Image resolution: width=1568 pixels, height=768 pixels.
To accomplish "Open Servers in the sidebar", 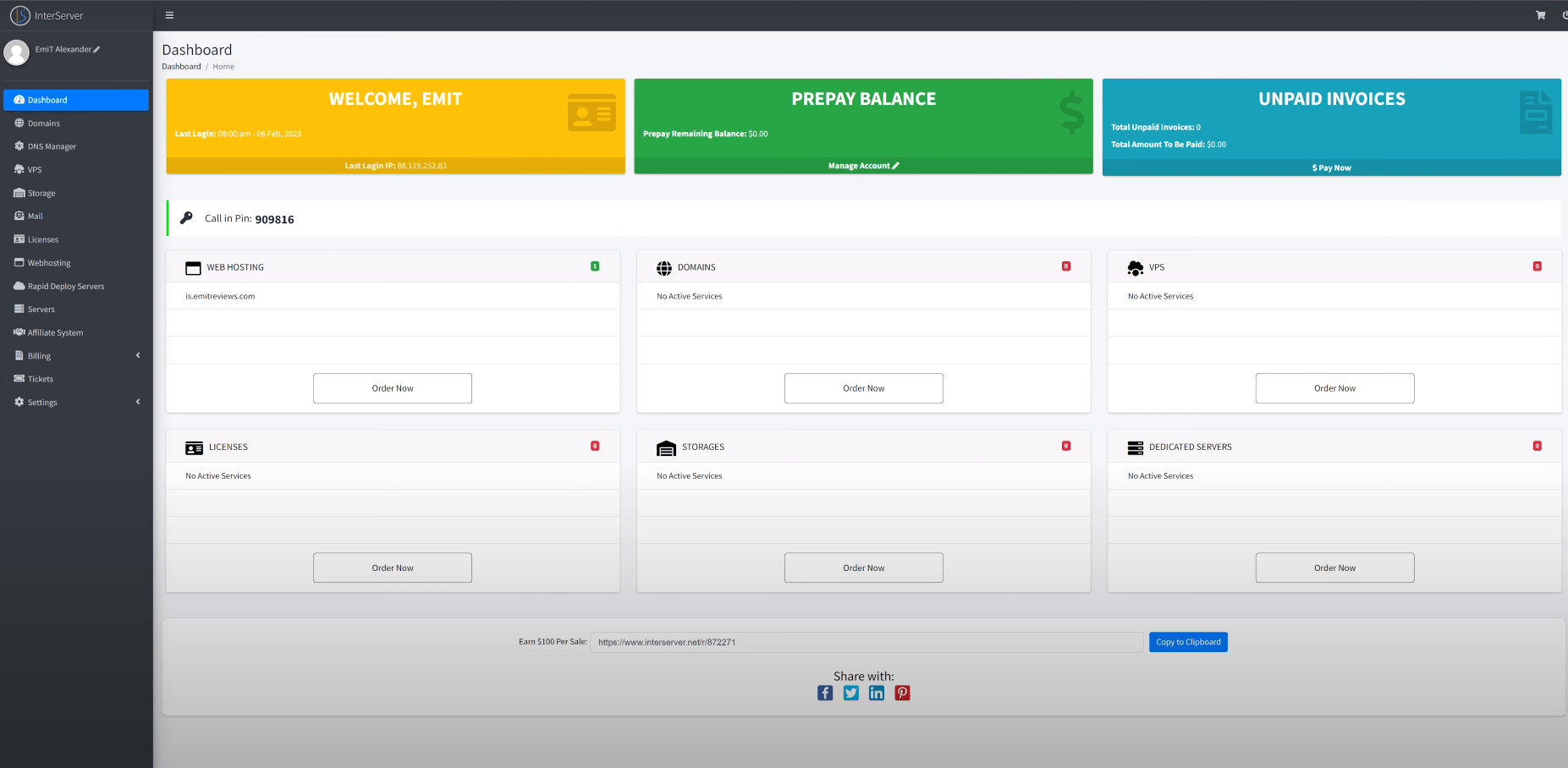I will 76,310.
